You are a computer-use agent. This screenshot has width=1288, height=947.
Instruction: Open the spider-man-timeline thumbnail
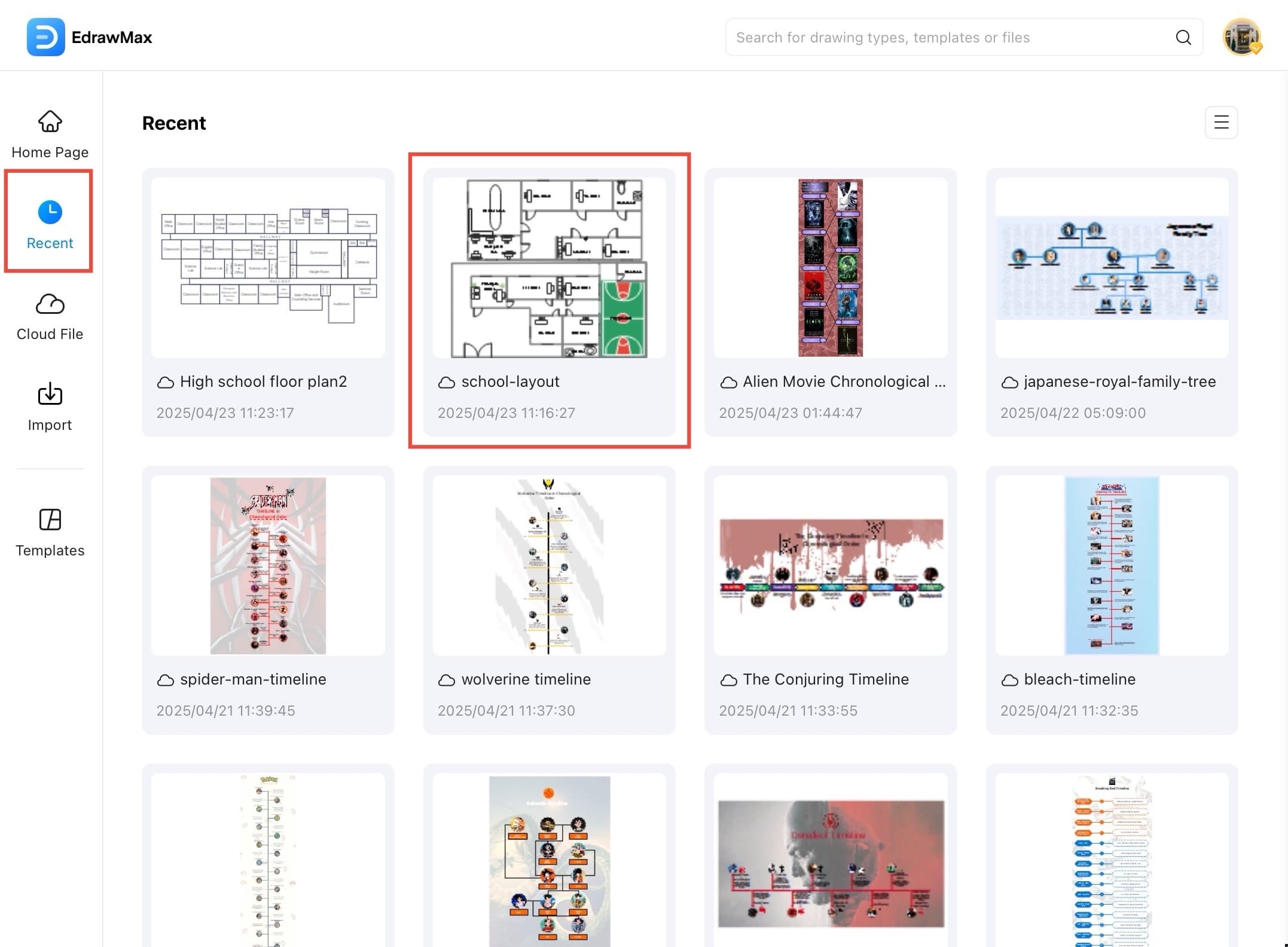pos(268,565)
